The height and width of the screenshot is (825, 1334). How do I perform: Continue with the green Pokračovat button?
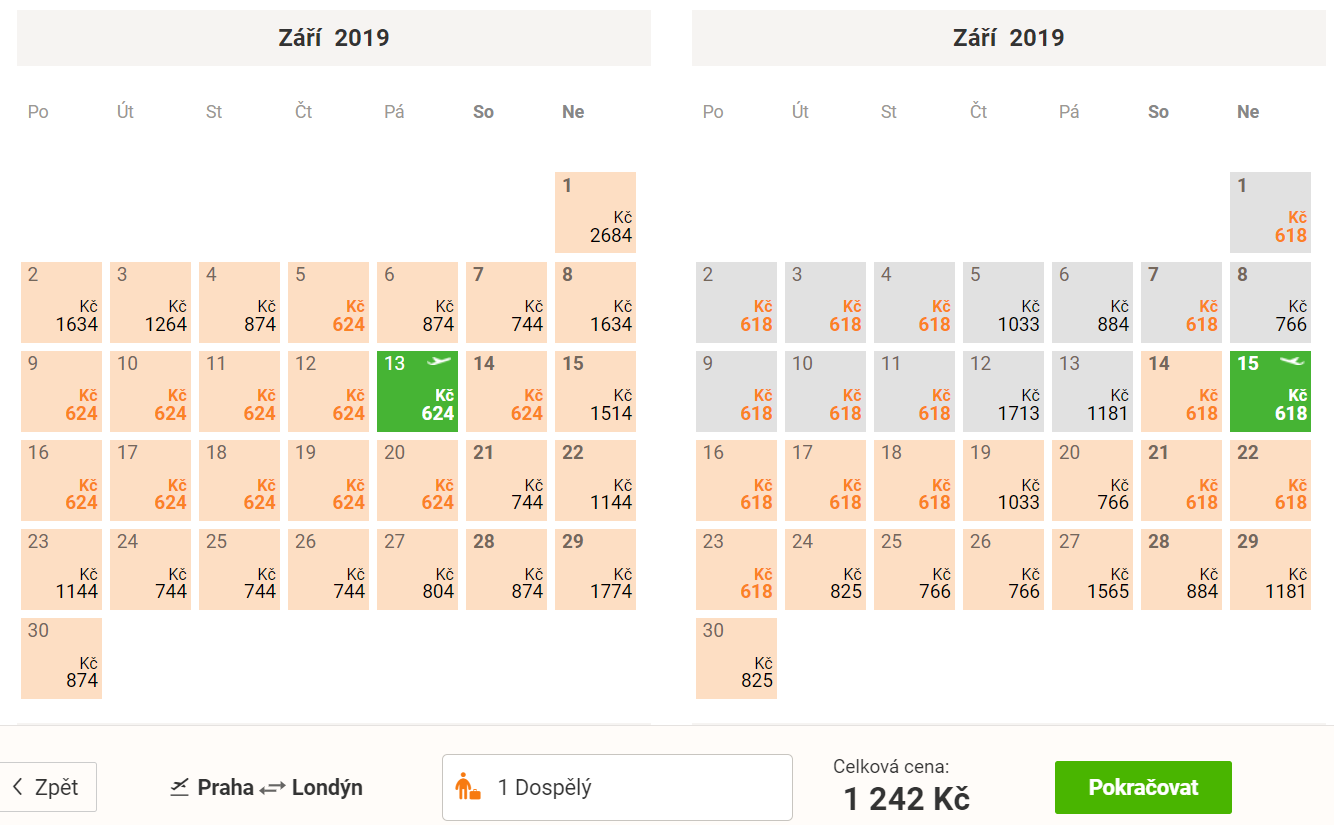click(1143, 787)
